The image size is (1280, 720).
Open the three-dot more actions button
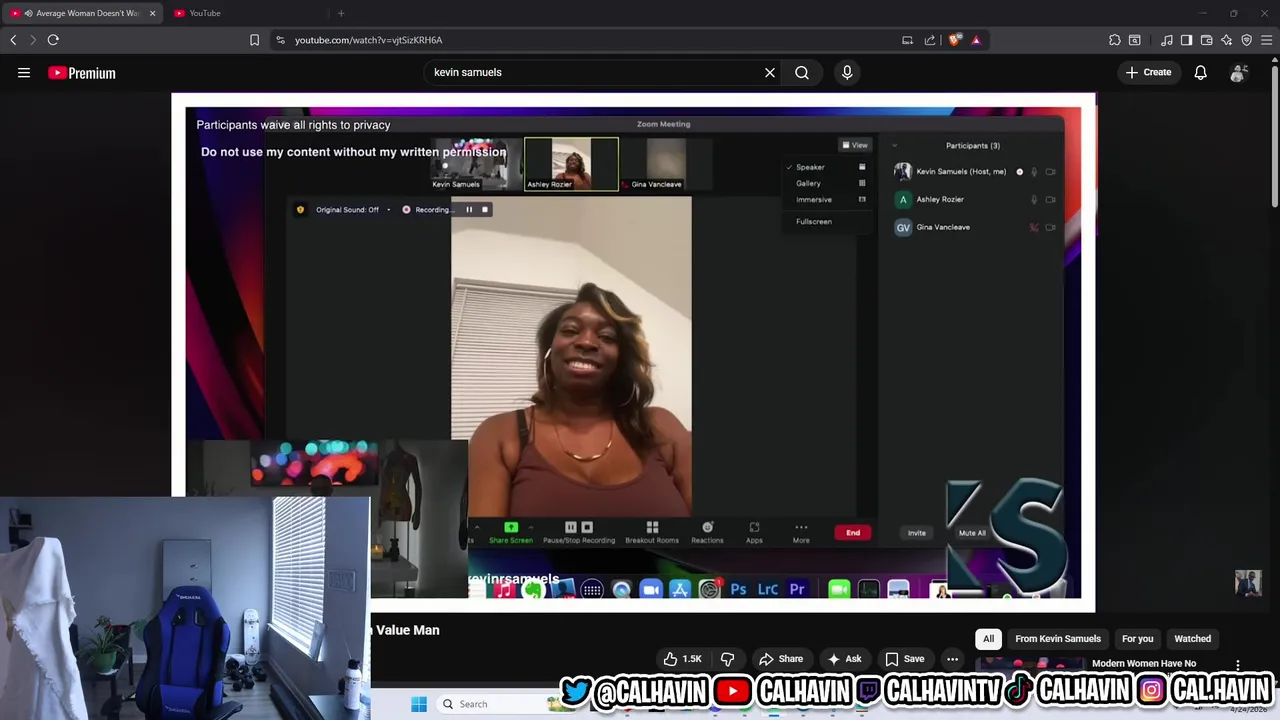point(953,659)
